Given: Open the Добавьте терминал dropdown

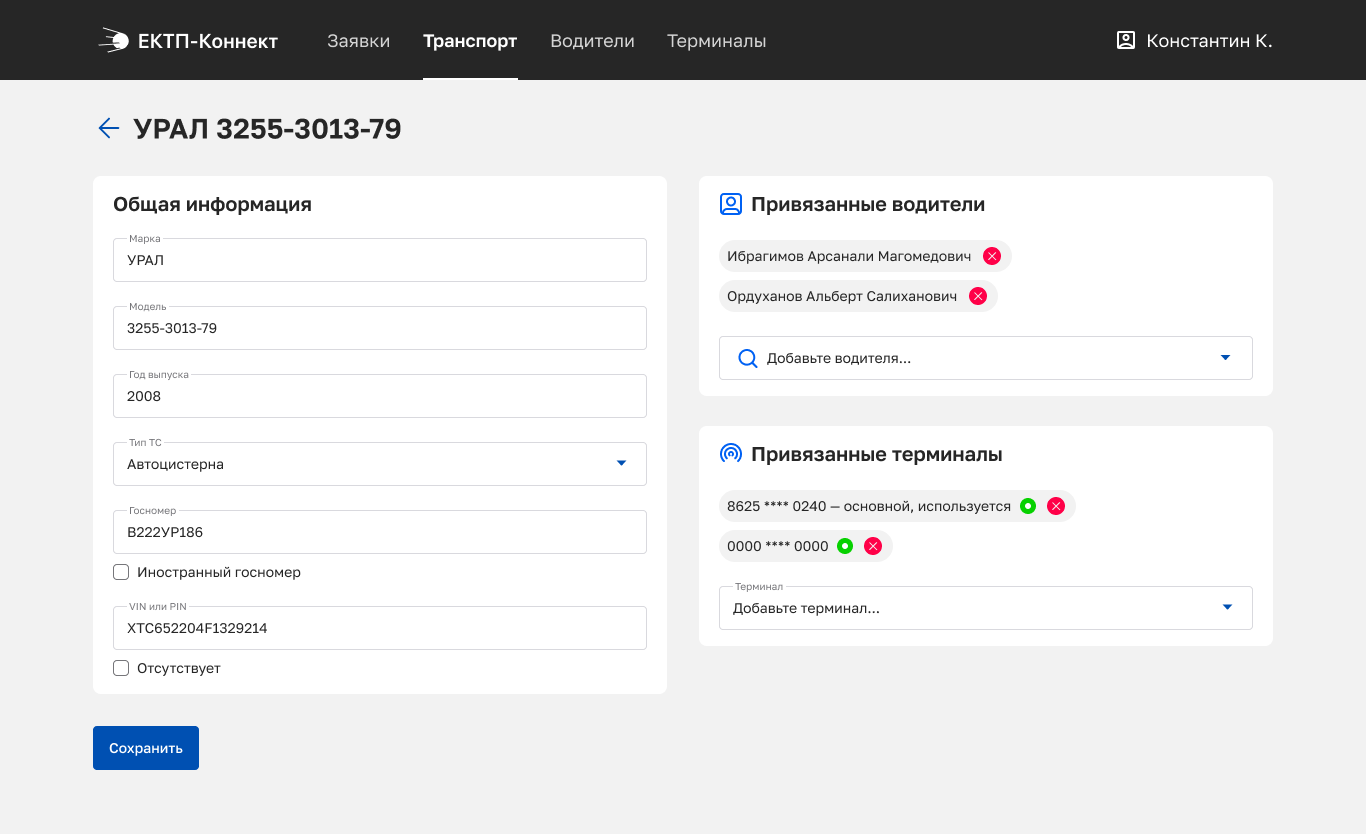Looking at the screenshot, I should pos(986,608).
